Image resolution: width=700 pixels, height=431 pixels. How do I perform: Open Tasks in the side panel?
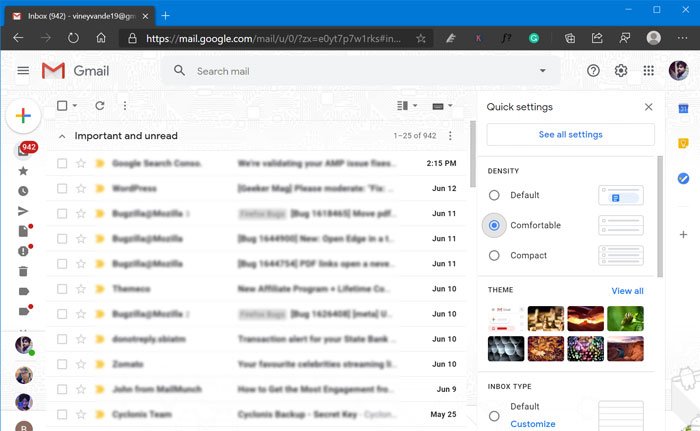coord(683,178)
